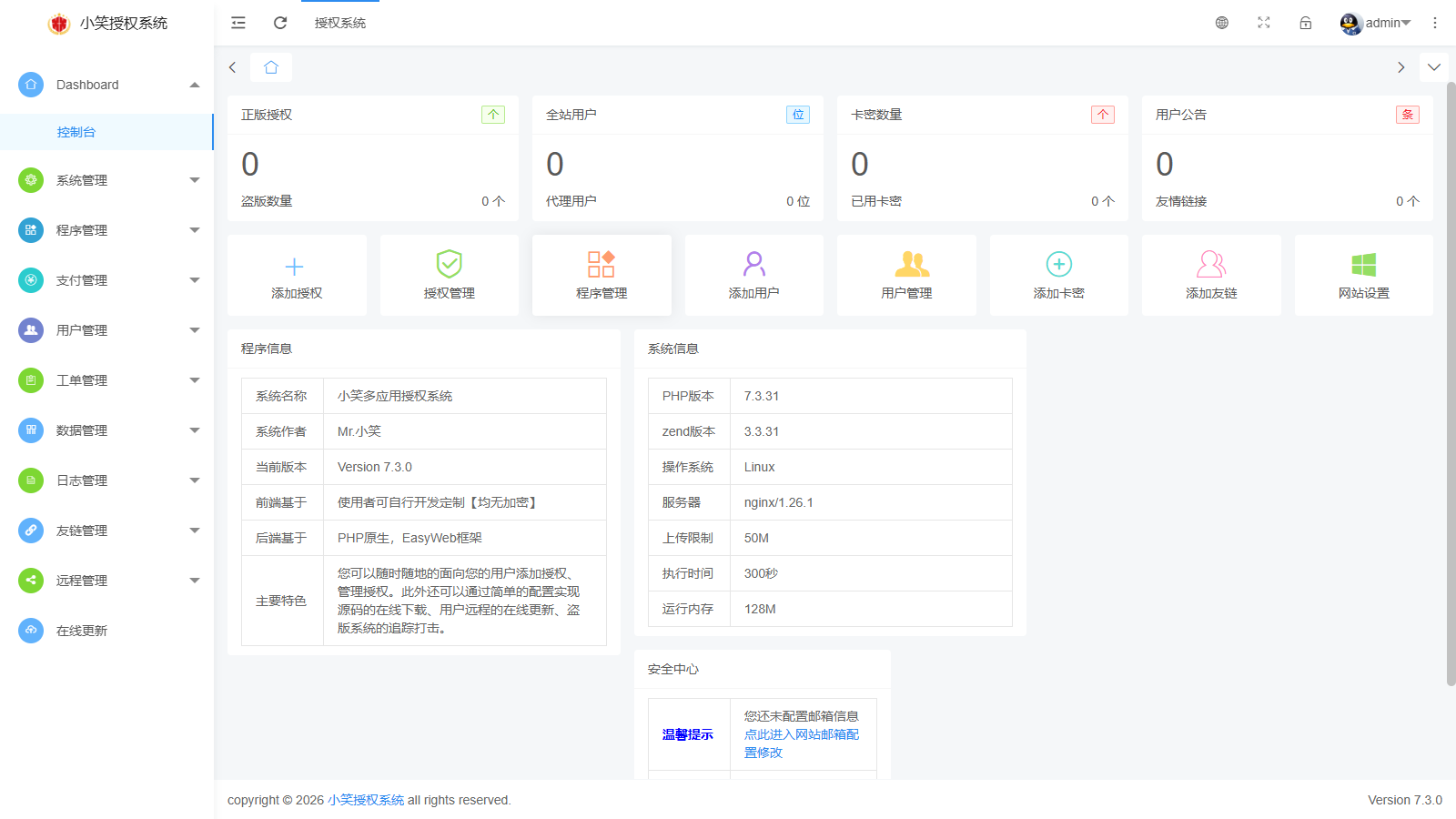1456x819 pixels.
Task: Open 用户管理 via the group icon
Action: pyautogui.click(x=905, y=265)
